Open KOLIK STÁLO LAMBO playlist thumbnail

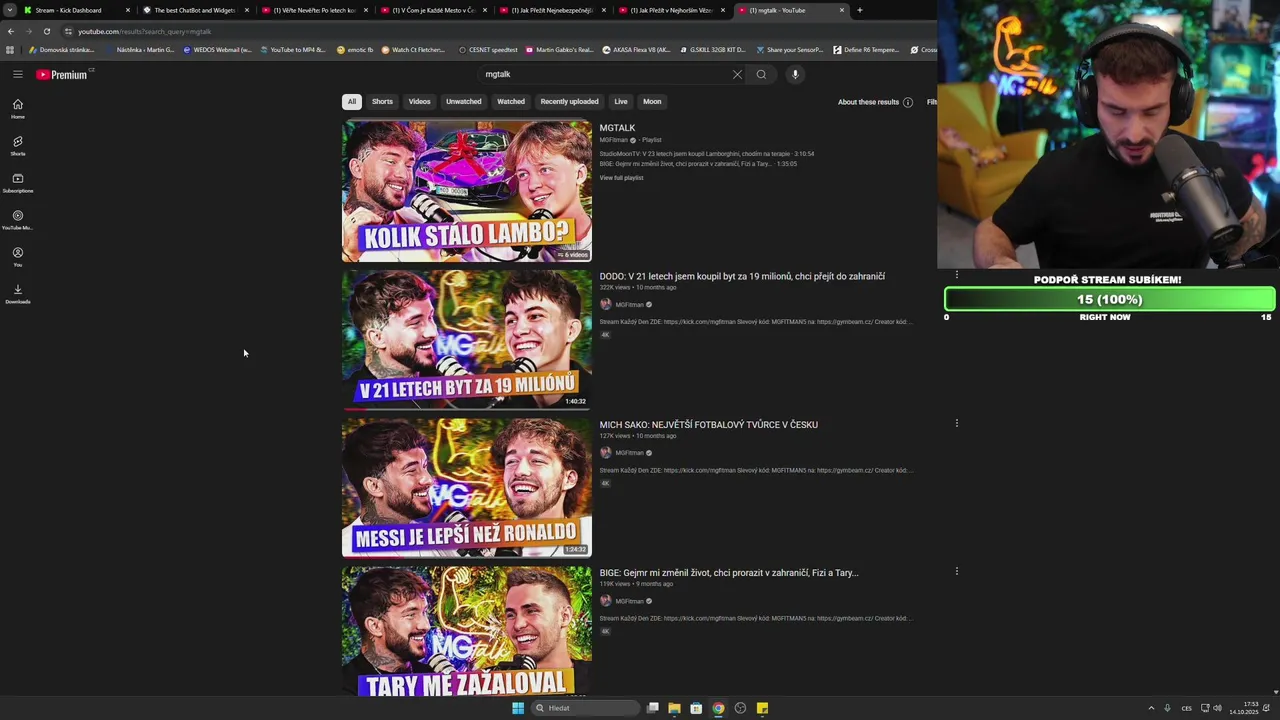pyautogui.click(x=467, y=191)
